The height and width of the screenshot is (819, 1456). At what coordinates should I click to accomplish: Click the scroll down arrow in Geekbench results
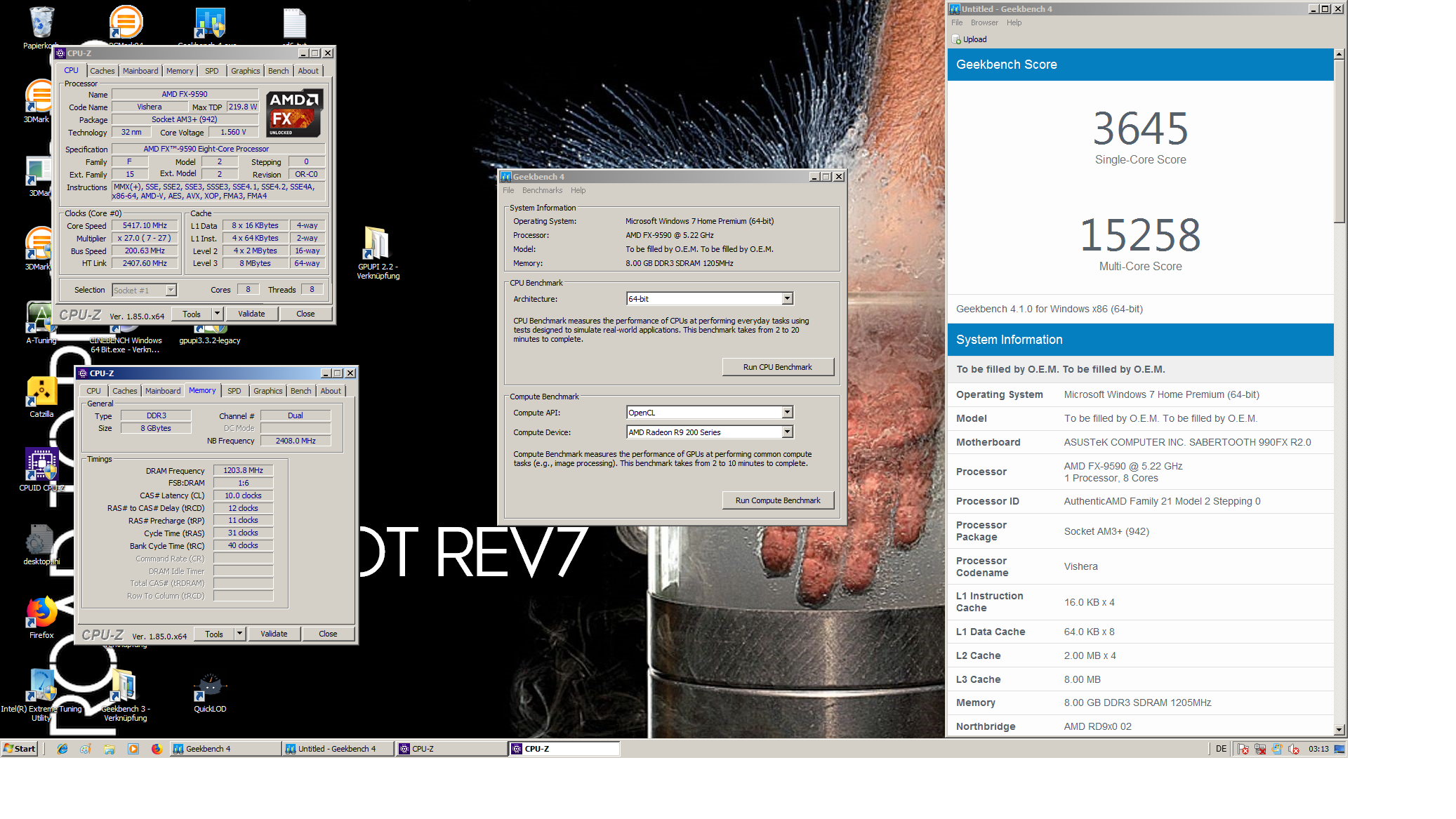pyautogui.click(x=1339, y=730)
